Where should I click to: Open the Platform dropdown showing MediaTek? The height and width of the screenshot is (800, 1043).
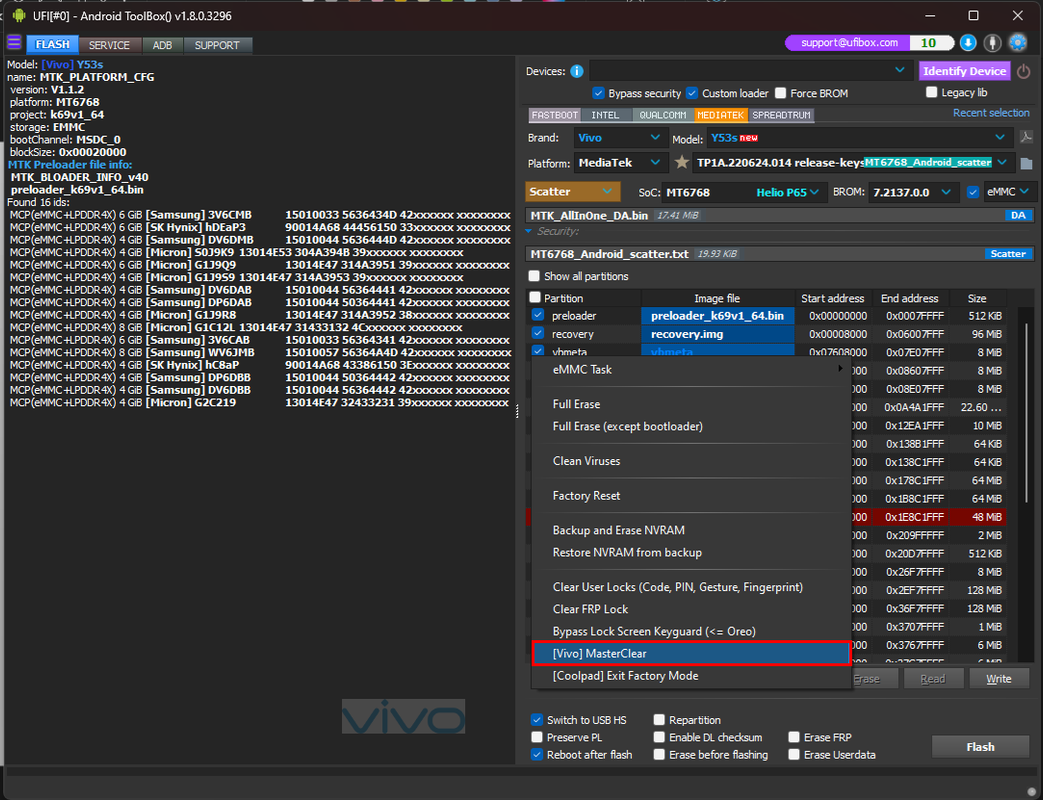pyautogui.click(x=619, y=163)
